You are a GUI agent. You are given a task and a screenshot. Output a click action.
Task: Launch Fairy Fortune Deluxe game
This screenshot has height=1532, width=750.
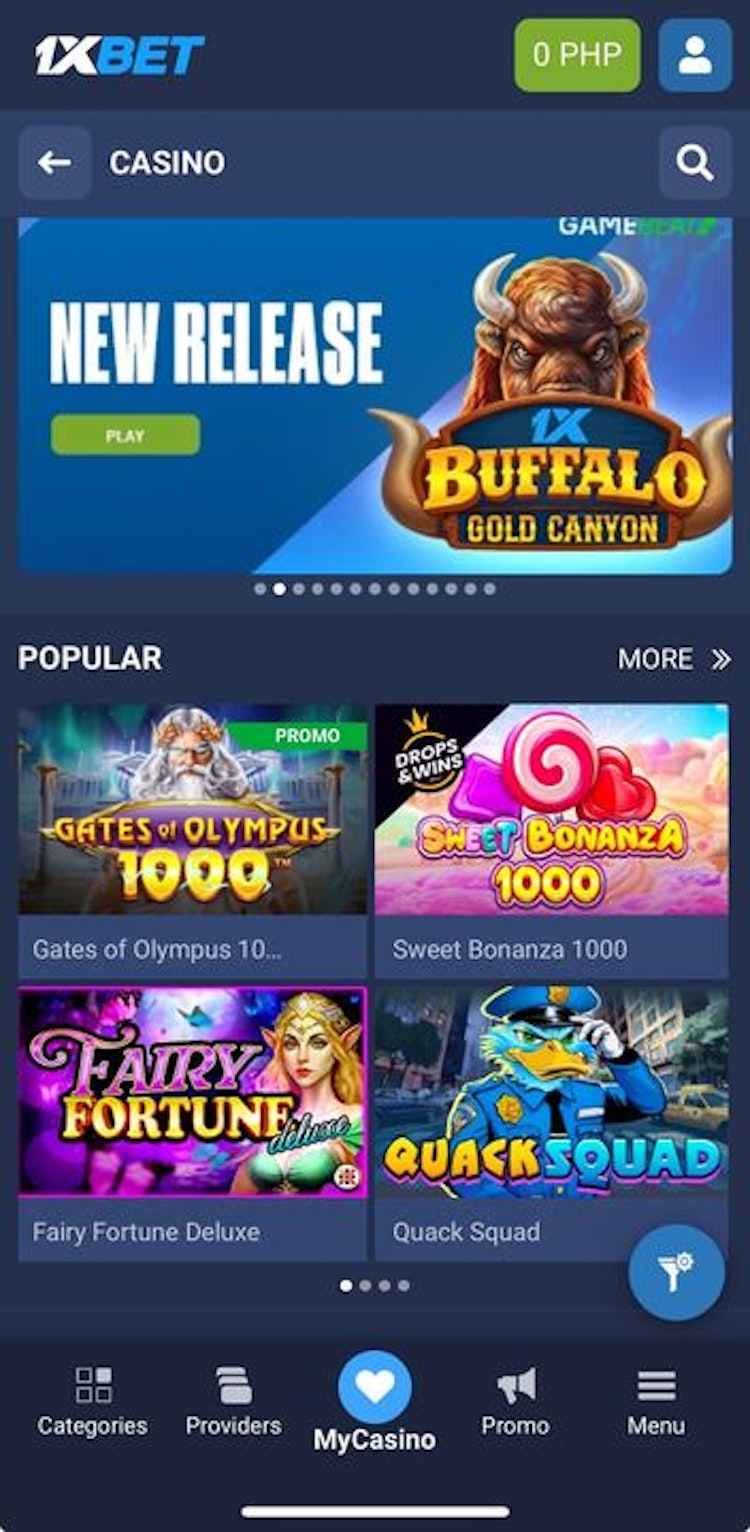(x=193, y=1124)
